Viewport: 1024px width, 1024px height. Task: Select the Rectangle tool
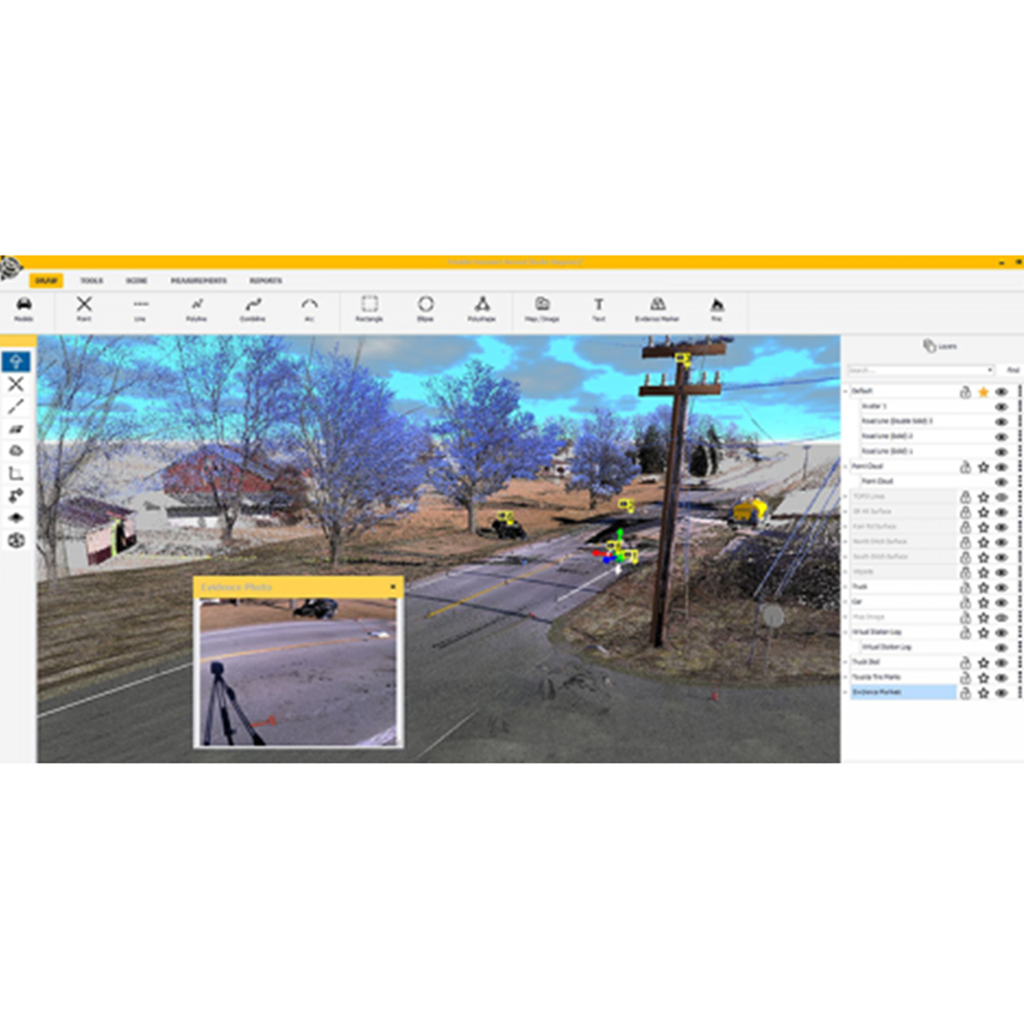click(368, 305)
